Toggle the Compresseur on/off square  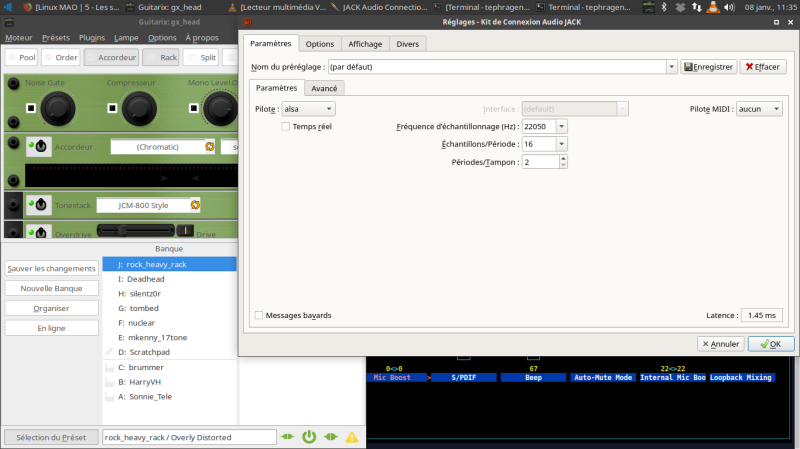[112, 108]
